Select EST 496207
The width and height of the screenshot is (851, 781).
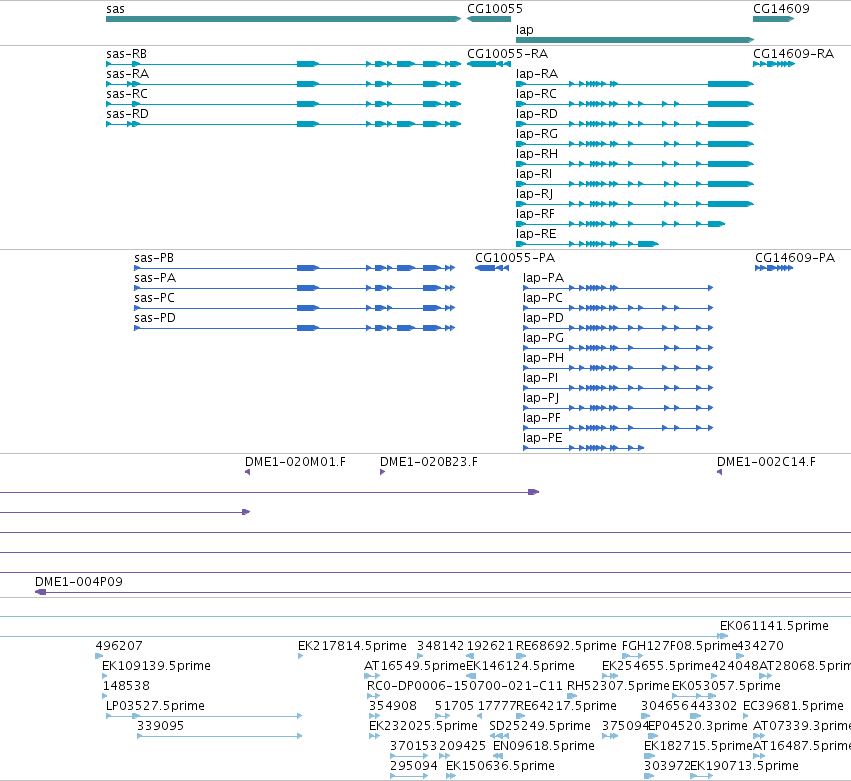(119, 646)
